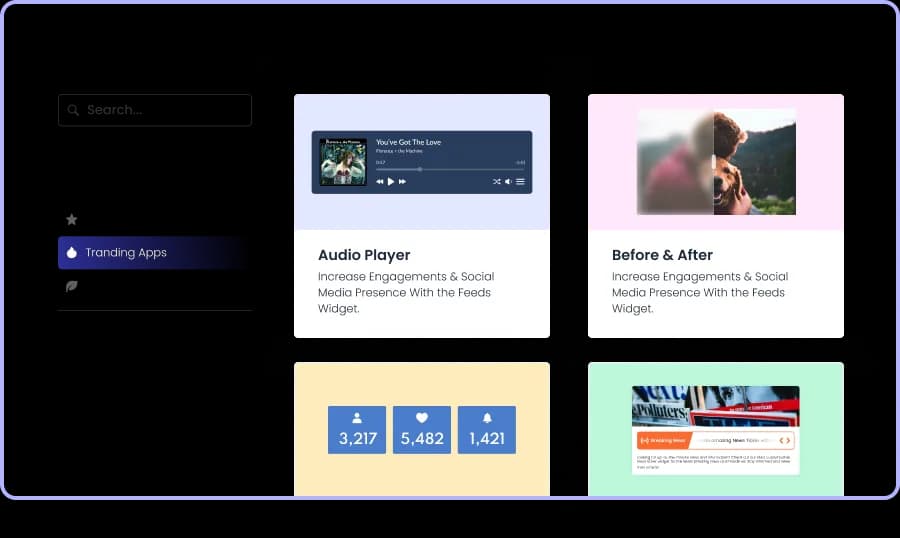
Task: Open the audio player playlist menu icon
Action: click(520, 181)
